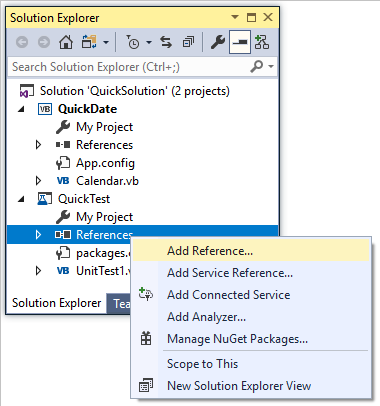Screen dimensions: 380x406
Task: Click the Pending Changes Filter clock icon
Action: 133,42
